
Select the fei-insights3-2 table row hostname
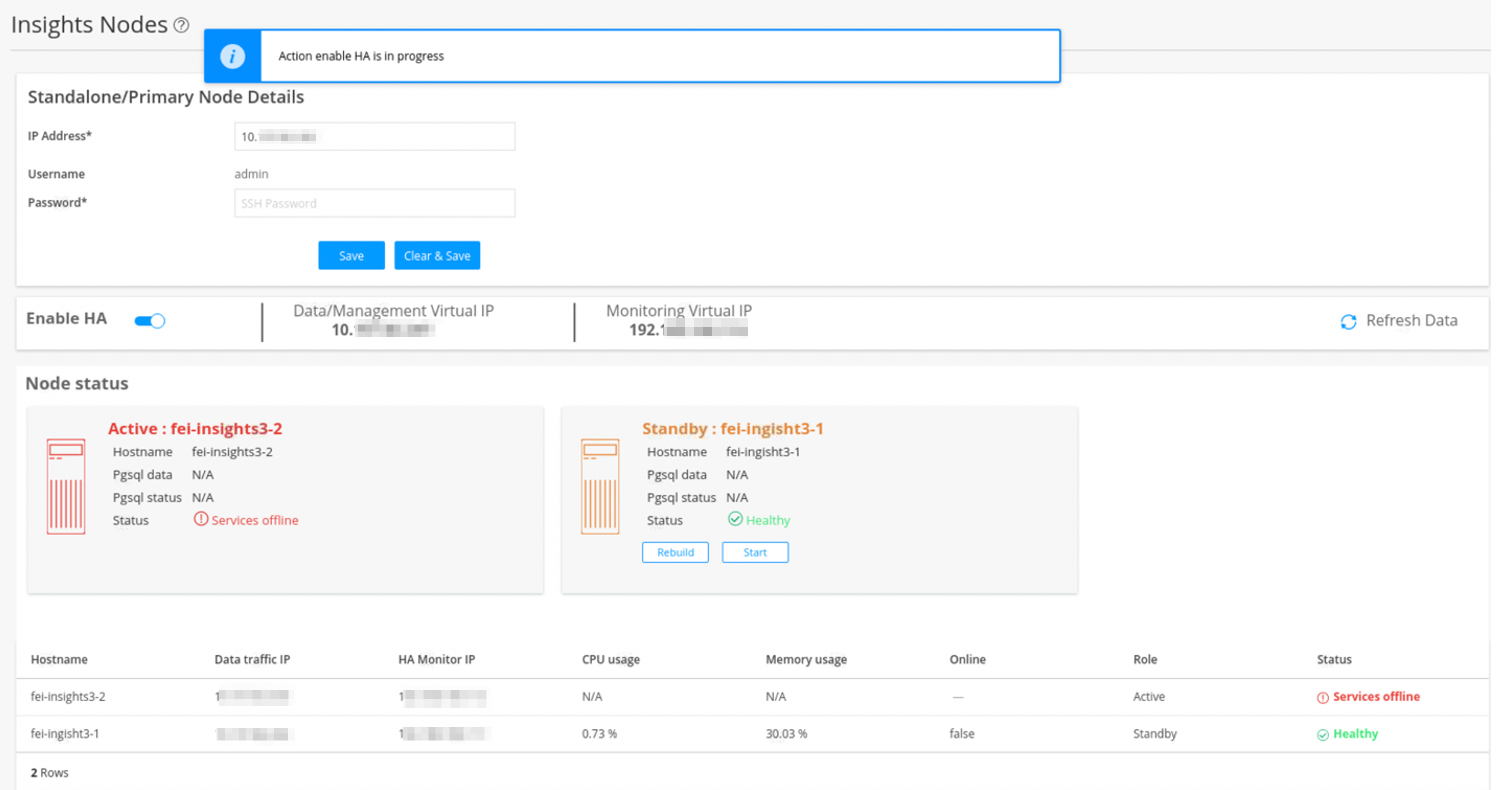pyautogui.click(x=68, y=697)
